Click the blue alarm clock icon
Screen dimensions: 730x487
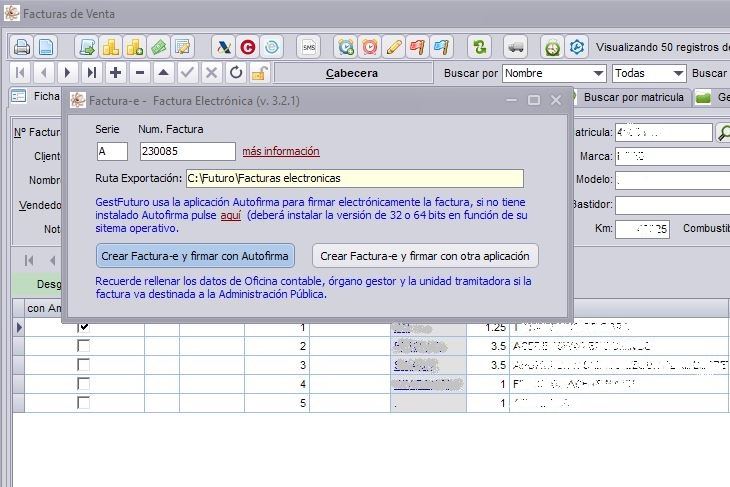(x=346, y=47)
